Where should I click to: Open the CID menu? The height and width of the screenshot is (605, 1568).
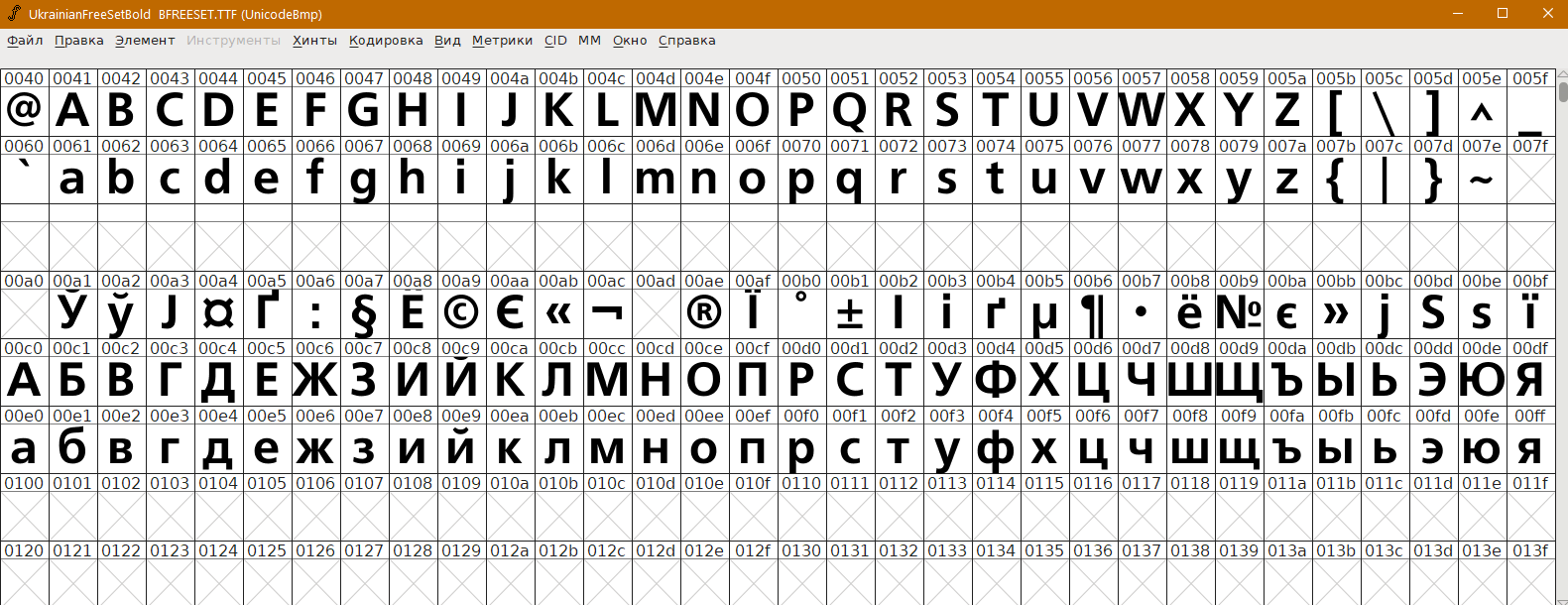pyautogui.click(x=555, y=41)
